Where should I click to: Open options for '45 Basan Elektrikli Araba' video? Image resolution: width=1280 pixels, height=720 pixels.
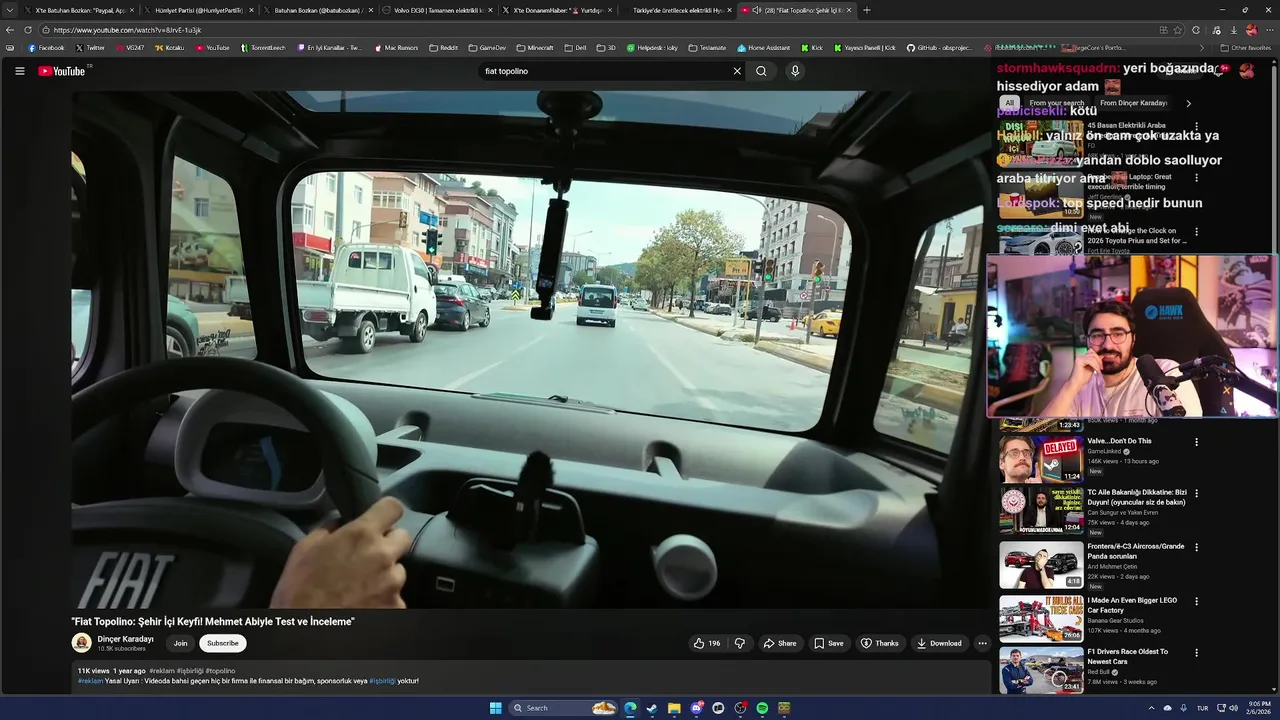(x=1196, y=127)
